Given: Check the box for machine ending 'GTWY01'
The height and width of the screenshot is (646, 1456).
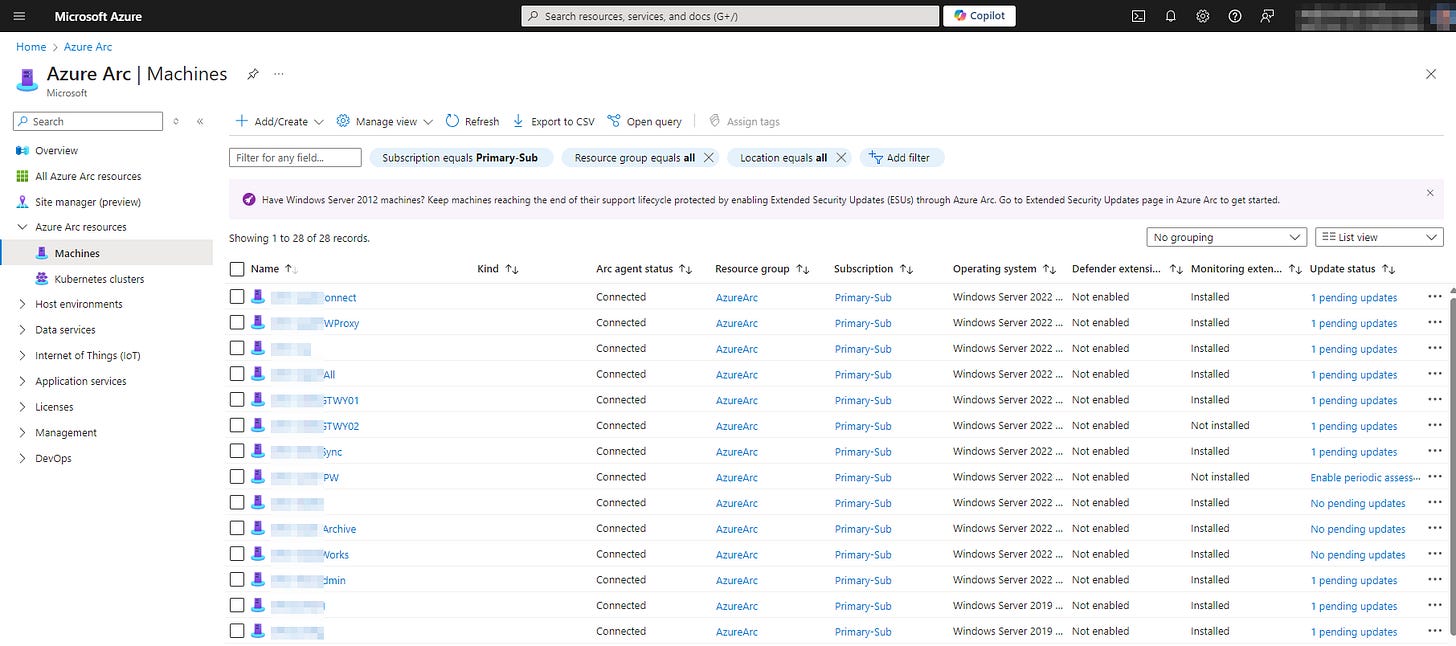Looking at the screenshot, I should pyautogui.click(x=237, y=400).
